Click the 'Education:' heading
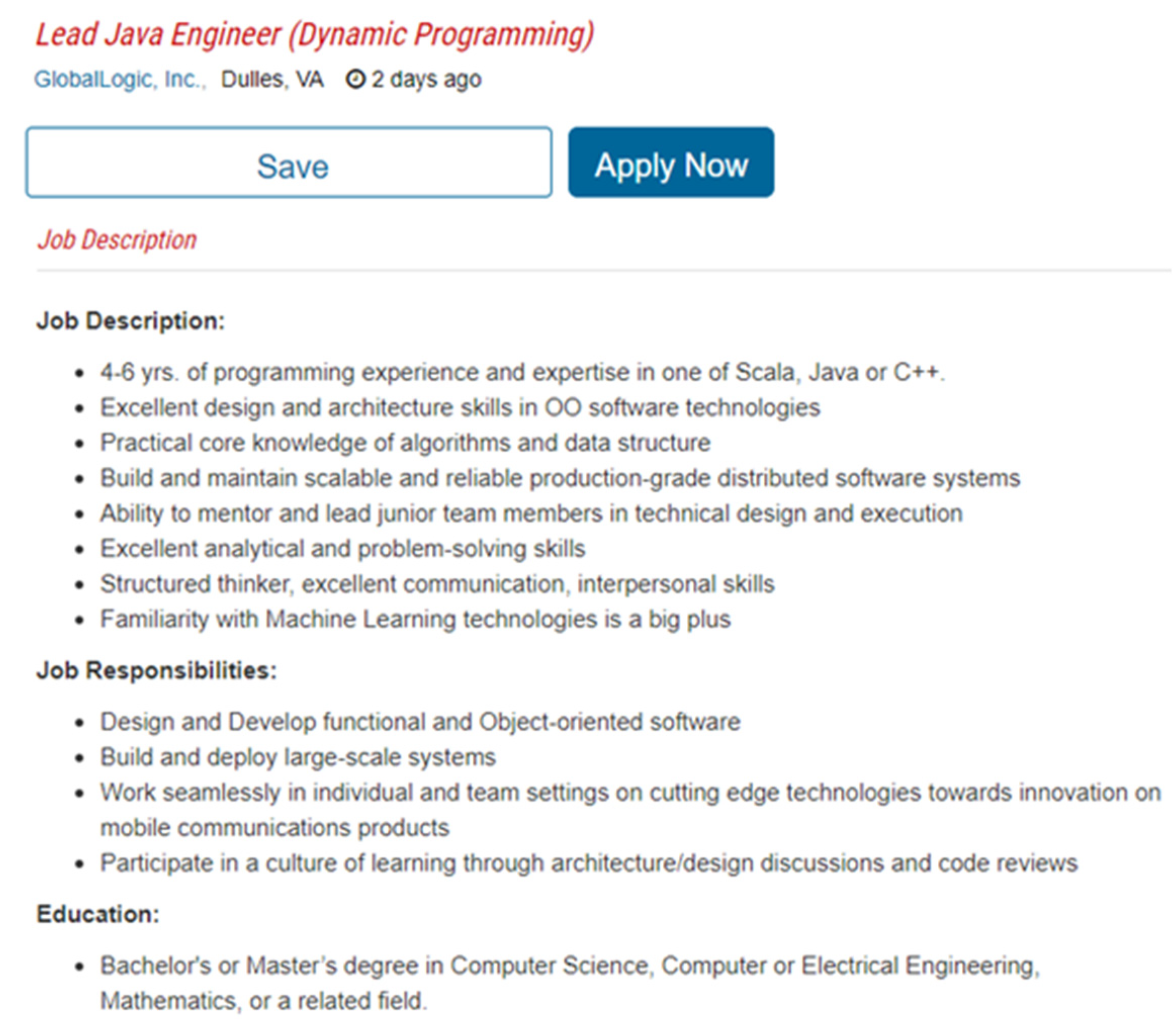Screen dimensions: 1176x1032 [x=98, y=914]
